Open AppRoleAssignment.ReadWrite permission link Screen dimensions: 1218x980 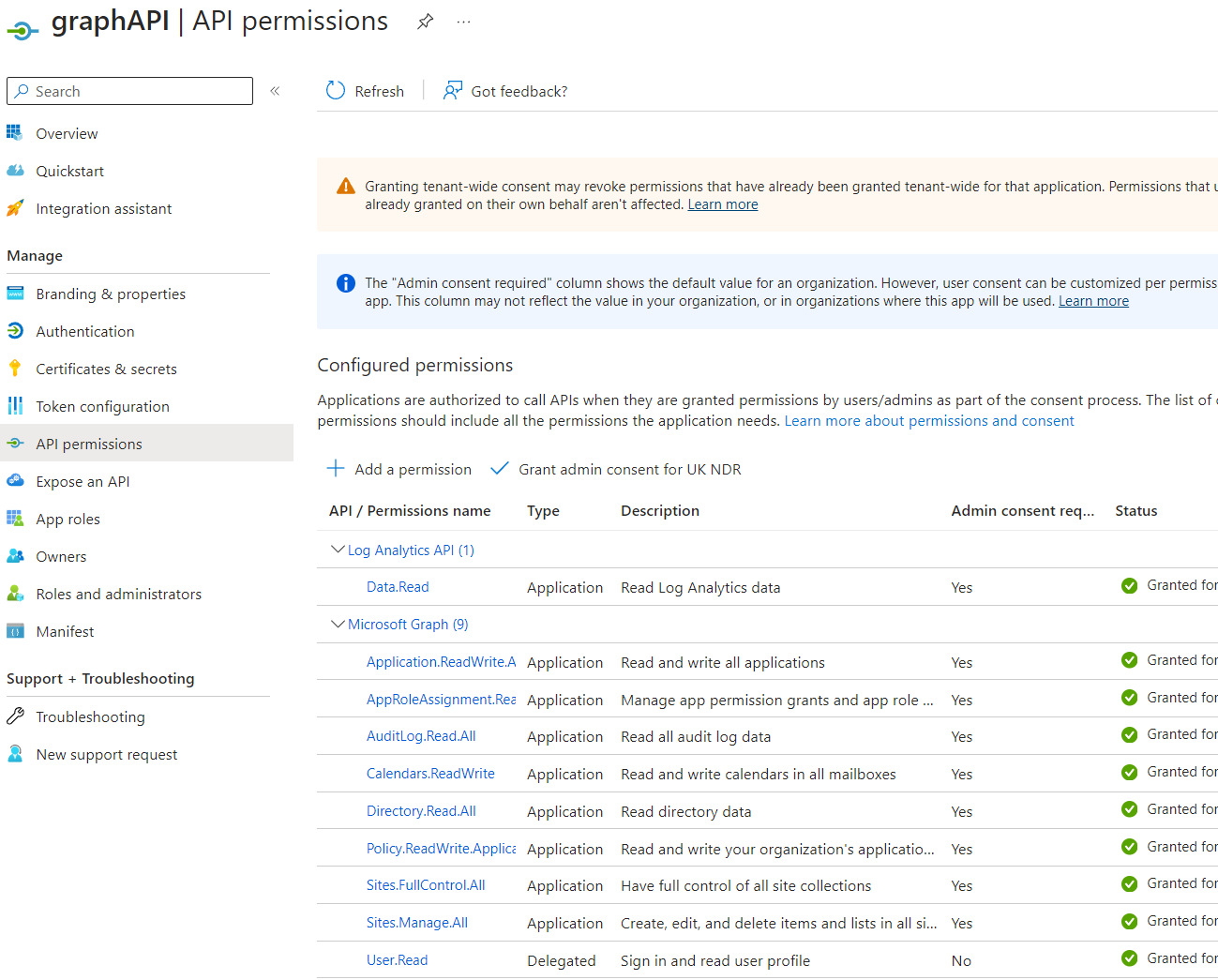pos(442,700)
